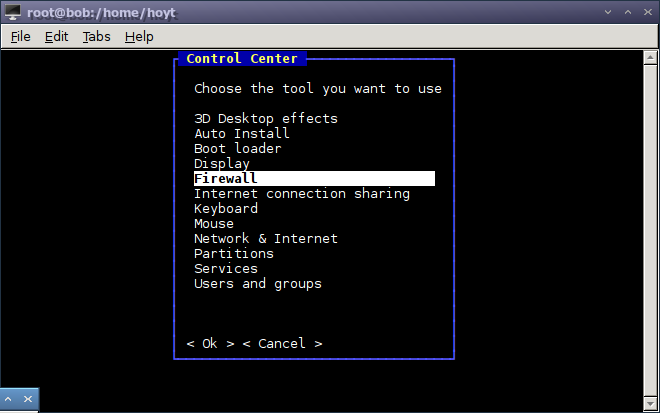
Task: Open the Users and groups tool
Action: pos(258,283)
